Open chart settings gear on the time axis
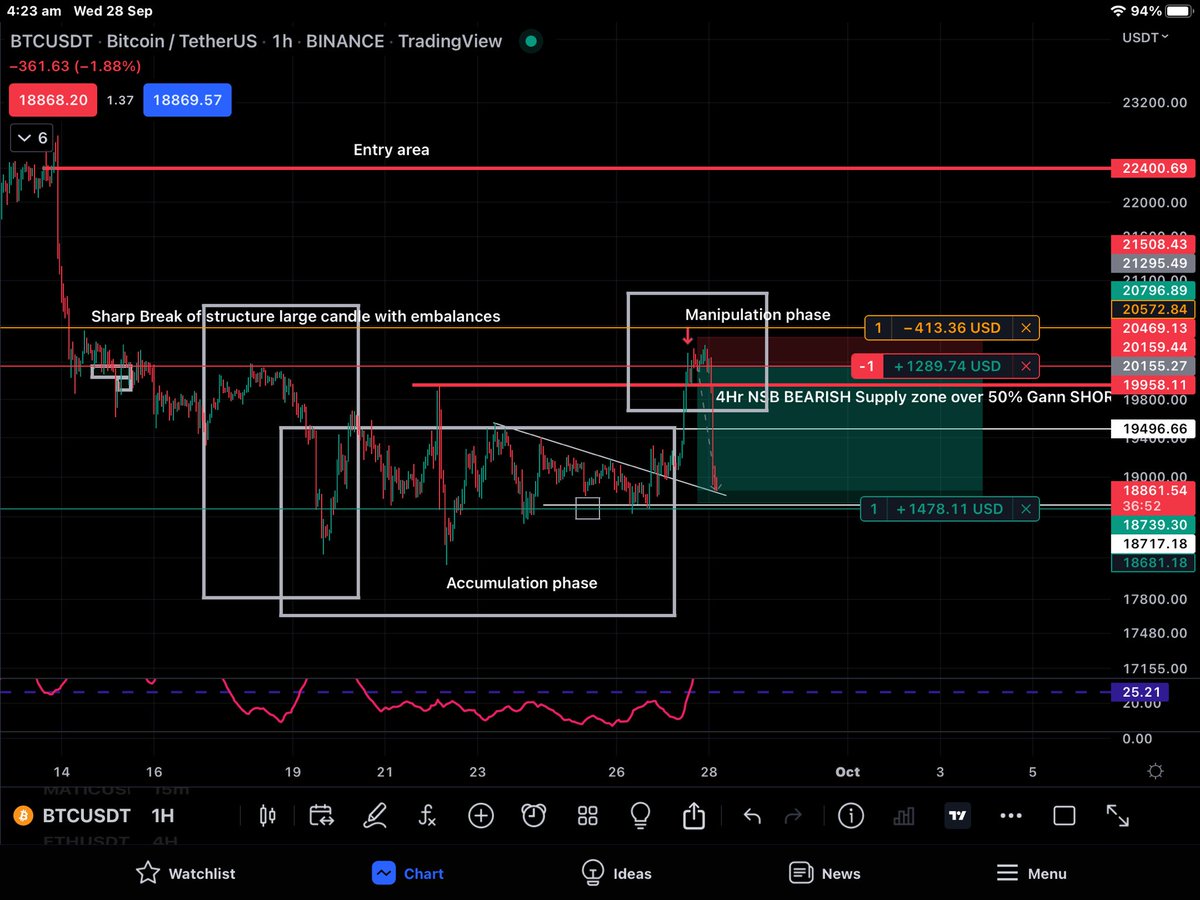The height and width of the screenshot is (900, 1200). click(1156, 771)
